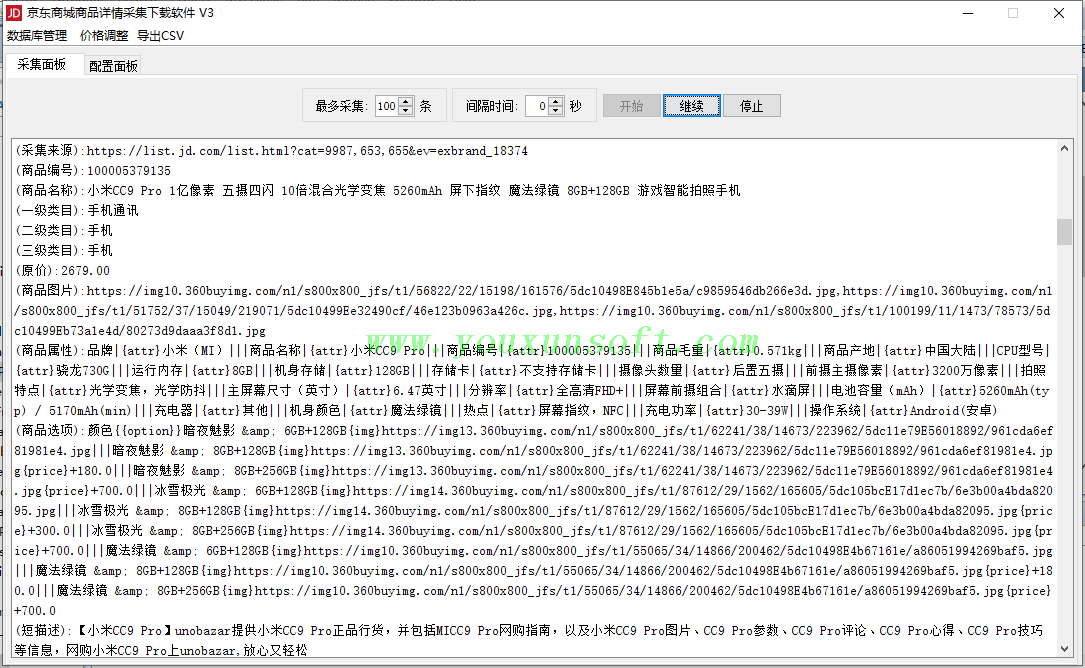Image resolution: width=1085 pixels, height=668 pixels.
Task: Increase the 间隔时间 value with up arrow
Action: (x=556, y=101)
